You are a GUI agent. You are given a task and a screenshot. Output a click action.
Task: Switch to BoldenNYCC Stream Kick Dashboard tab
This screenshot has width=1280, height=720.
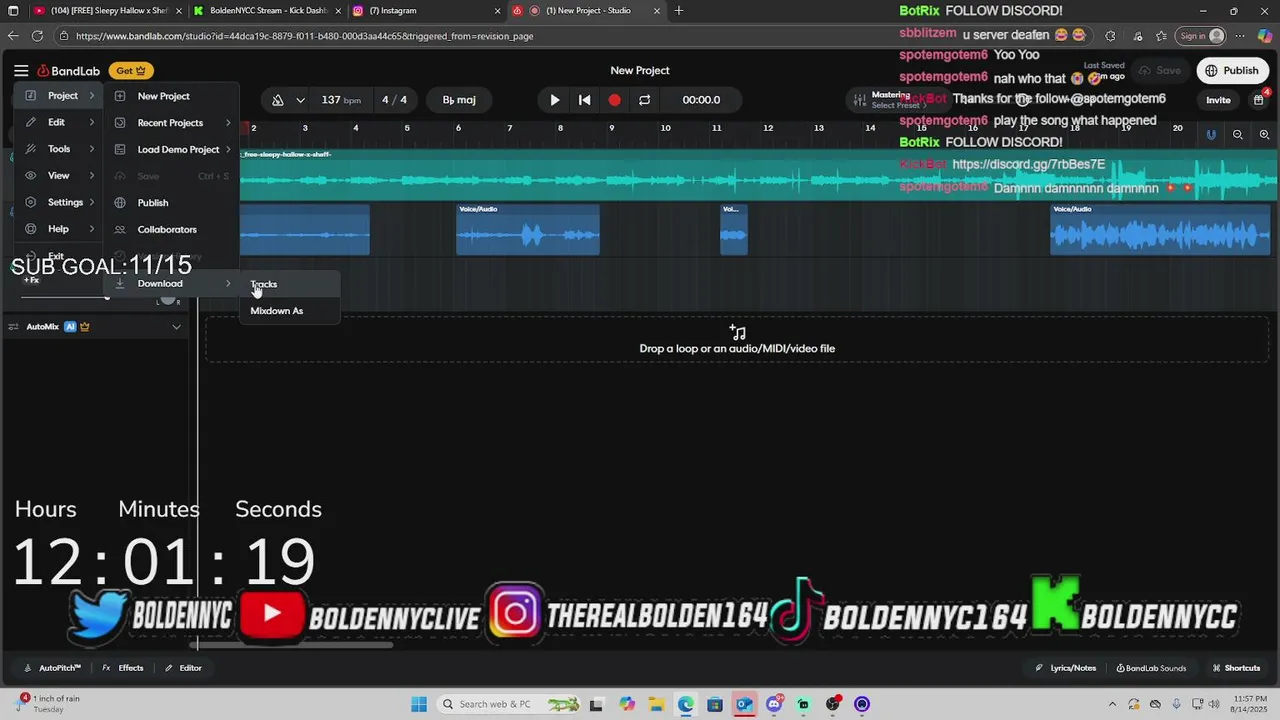265,11
